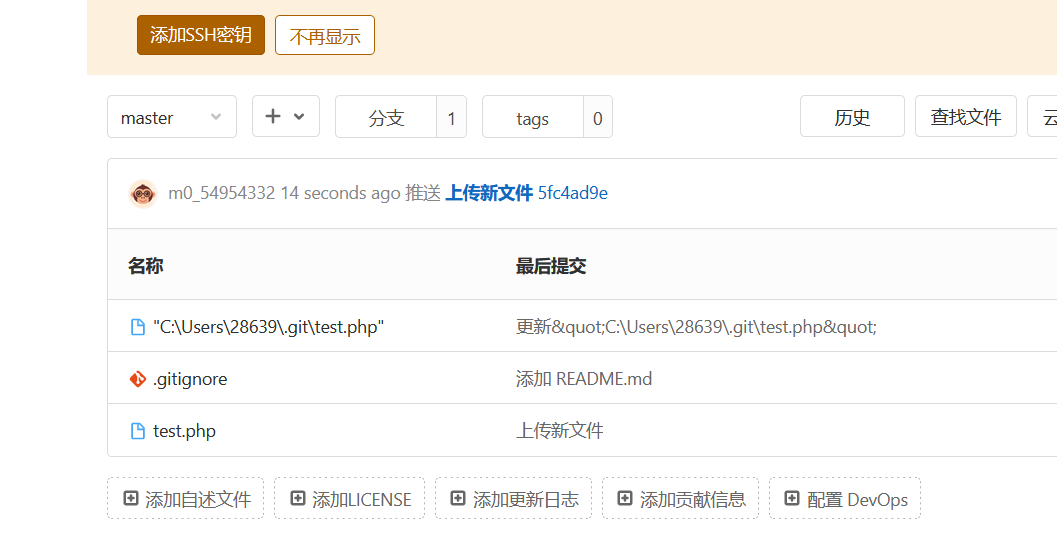Click the 添加贡献信息 button
Screen dimensions: 1057x559
coord(680,498)
